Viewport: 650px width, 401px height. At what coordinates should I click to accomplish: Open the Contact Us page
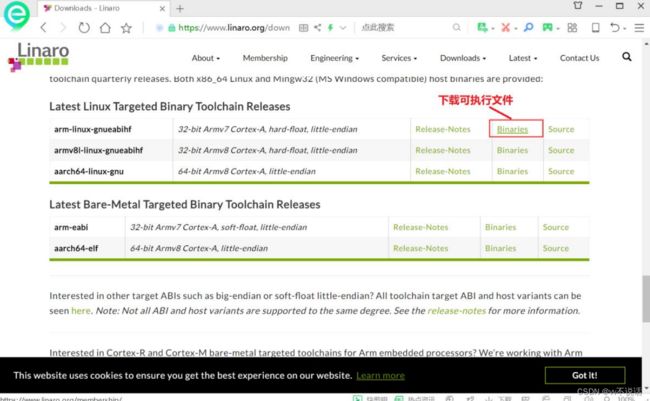click(x=580, y=58)
